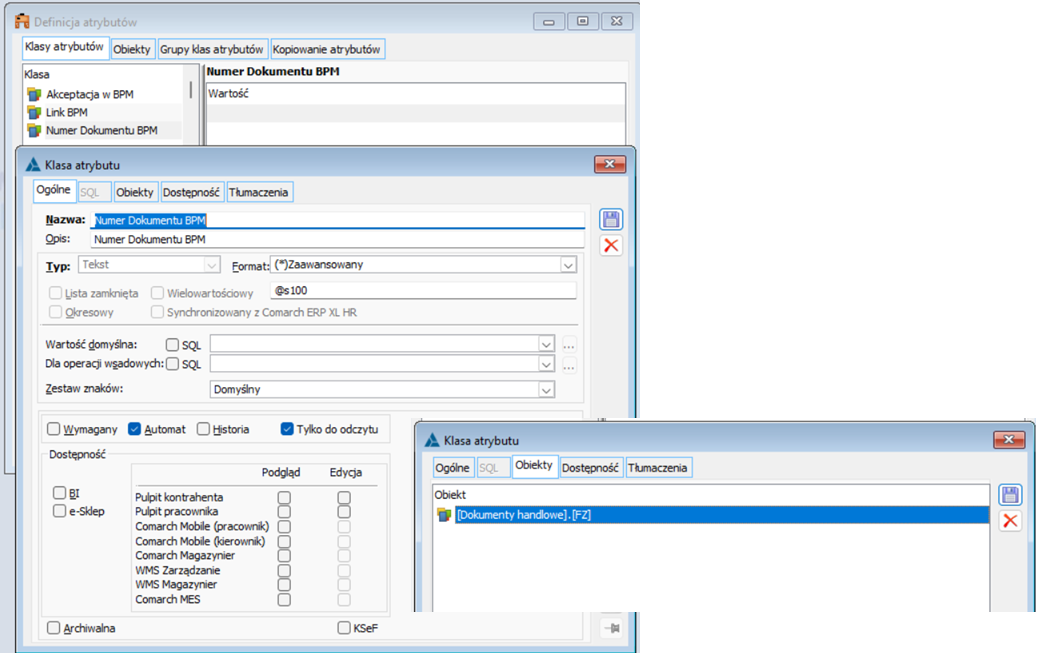Click the [Dokumenty handlowe].[FZ] object icon

click(x=445, y=515)
